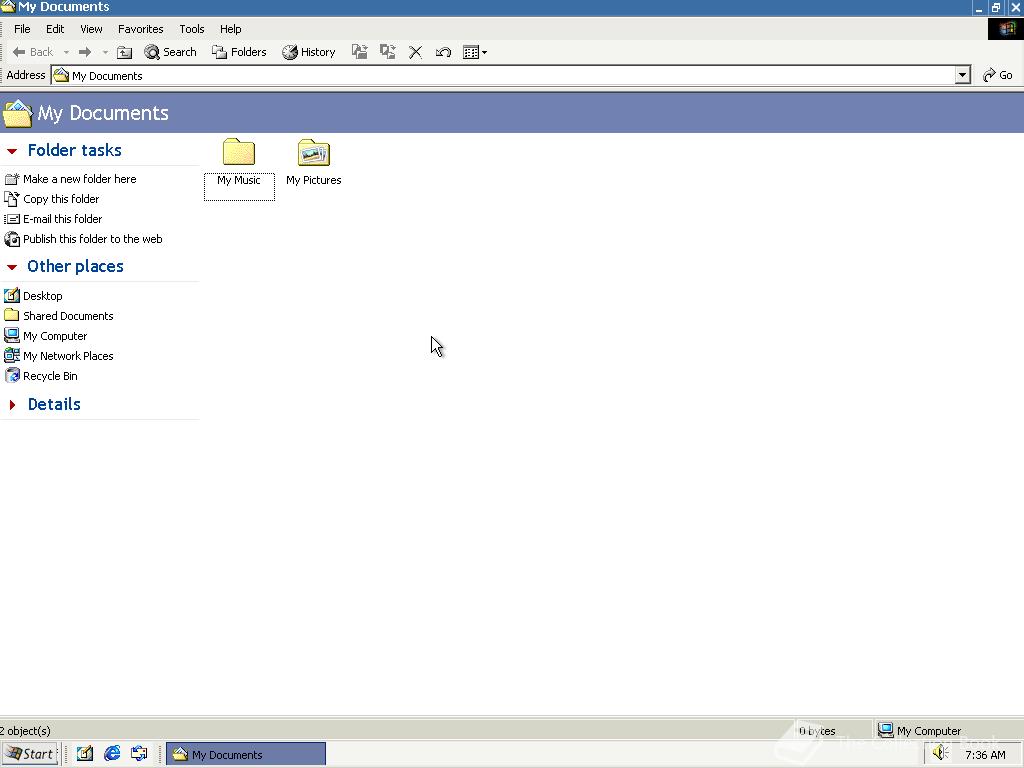The image size is (1024, 768).
Task: Restore the window with restore button
Action: pyautogui.click(x=996, y=7)
